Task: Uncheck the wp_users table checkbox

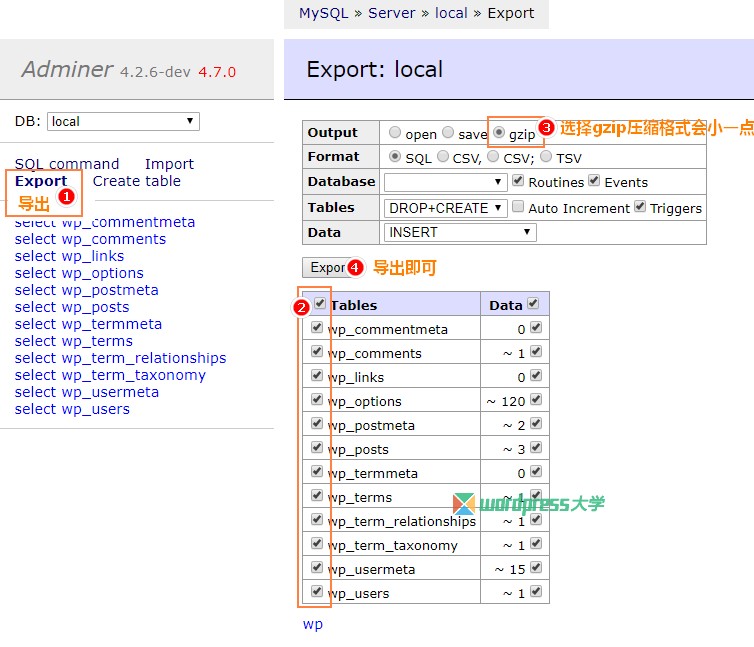Action: tap(316, 591)
